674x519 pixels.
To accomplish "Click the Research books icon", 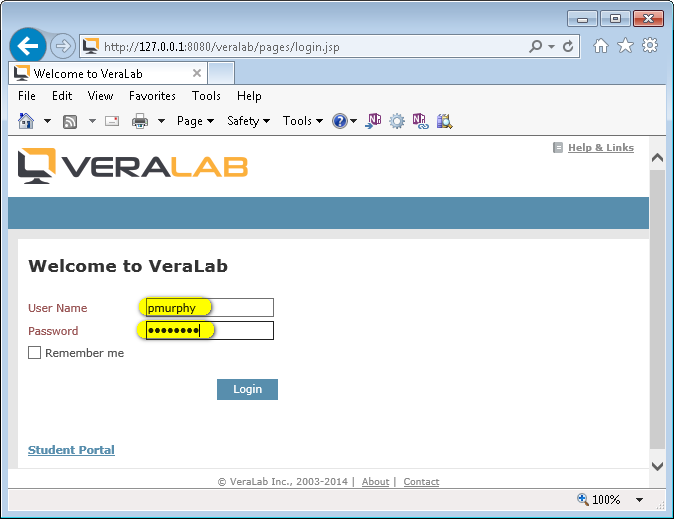I will pos(444,121).
